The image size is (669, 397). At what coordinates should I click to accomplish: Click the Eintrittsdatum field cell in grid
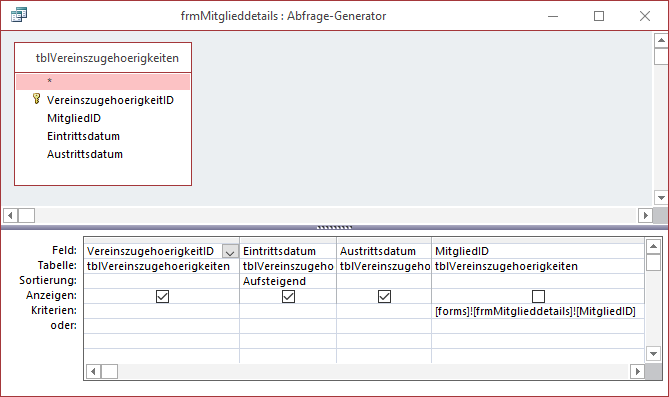288,251
